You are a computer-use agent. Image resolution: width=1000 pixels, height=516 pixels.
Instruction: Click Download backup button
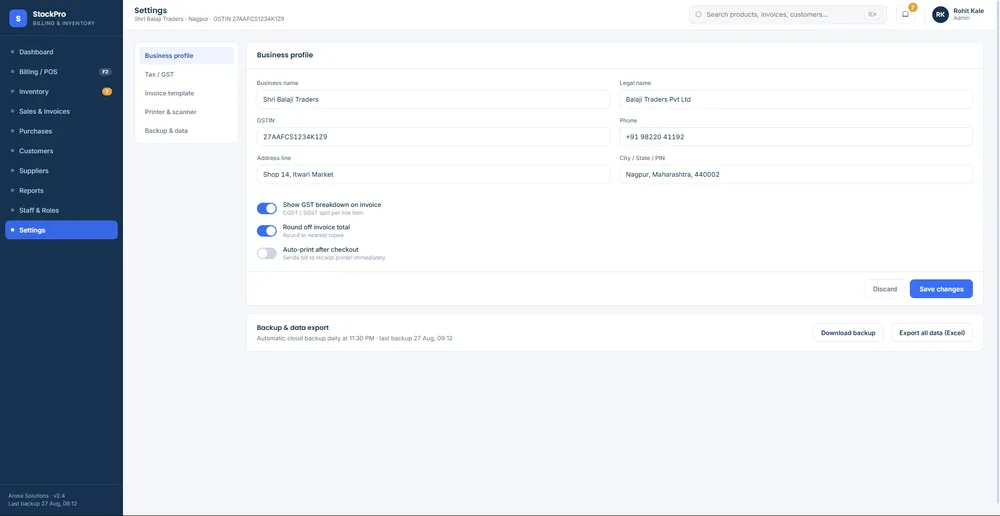pyautogui.click(x=848, y=332)
